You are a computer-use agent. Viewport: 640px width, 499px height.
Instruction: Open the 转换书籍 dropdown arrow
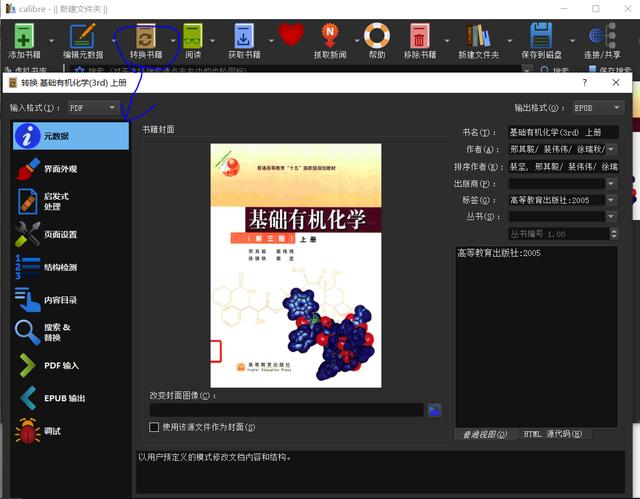click(x=173, y=40)
